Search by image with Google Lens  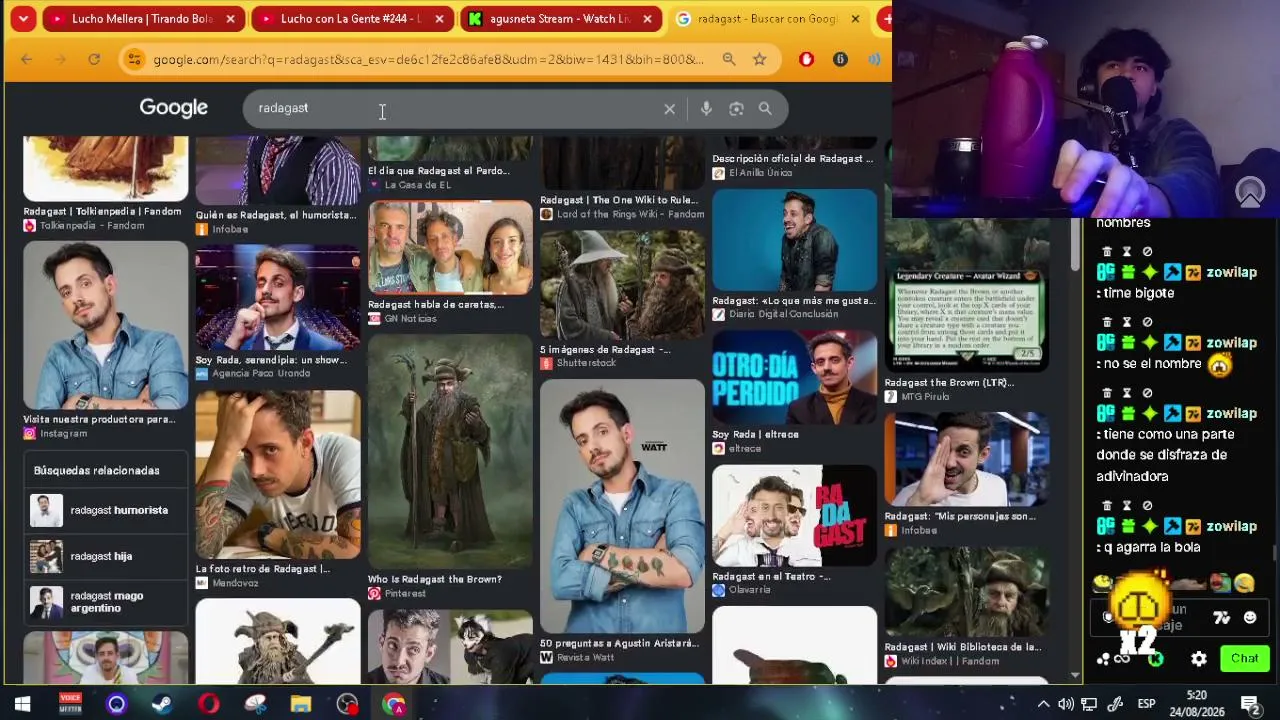736,109
